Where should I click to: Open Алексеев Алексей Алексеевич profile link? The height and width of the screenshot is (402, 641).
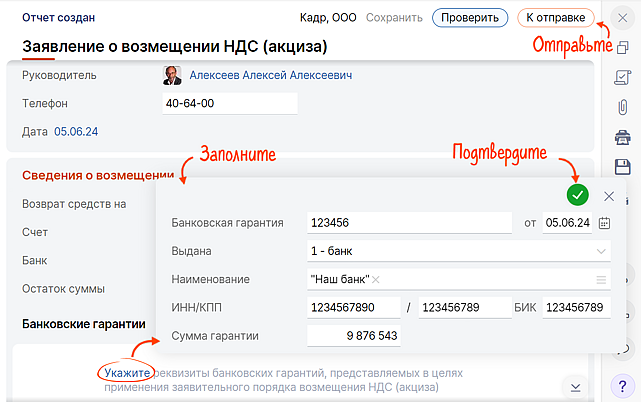[270, 76]
